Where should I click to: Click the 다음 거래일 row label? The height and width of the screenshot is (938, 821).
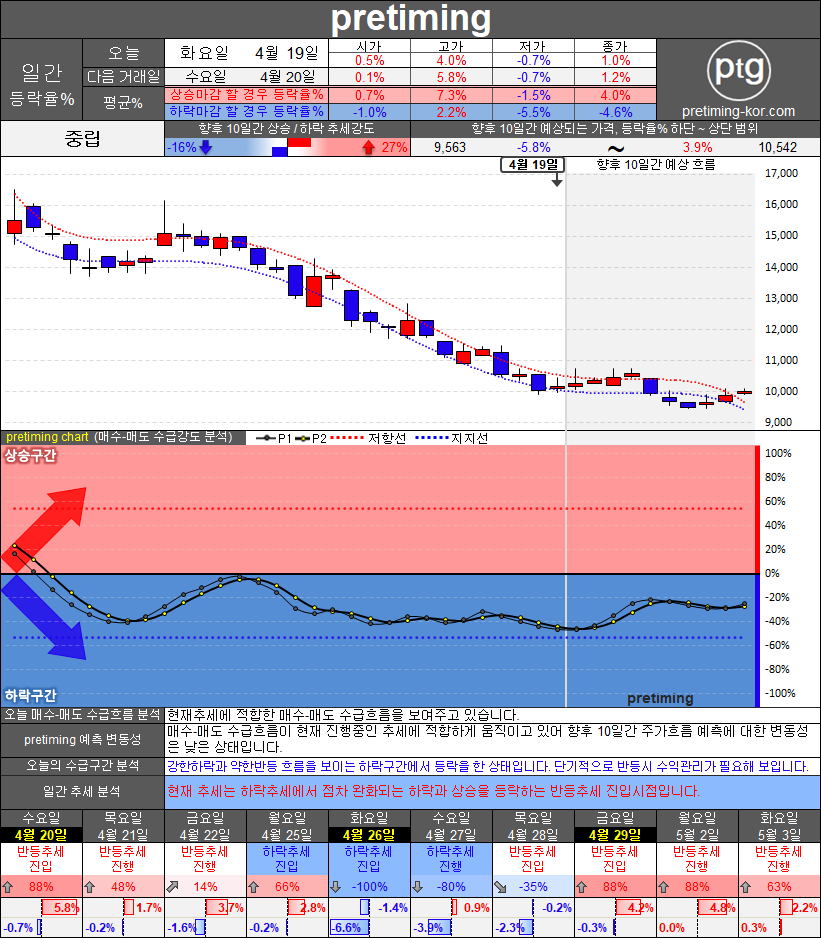(x=123, y=77)
